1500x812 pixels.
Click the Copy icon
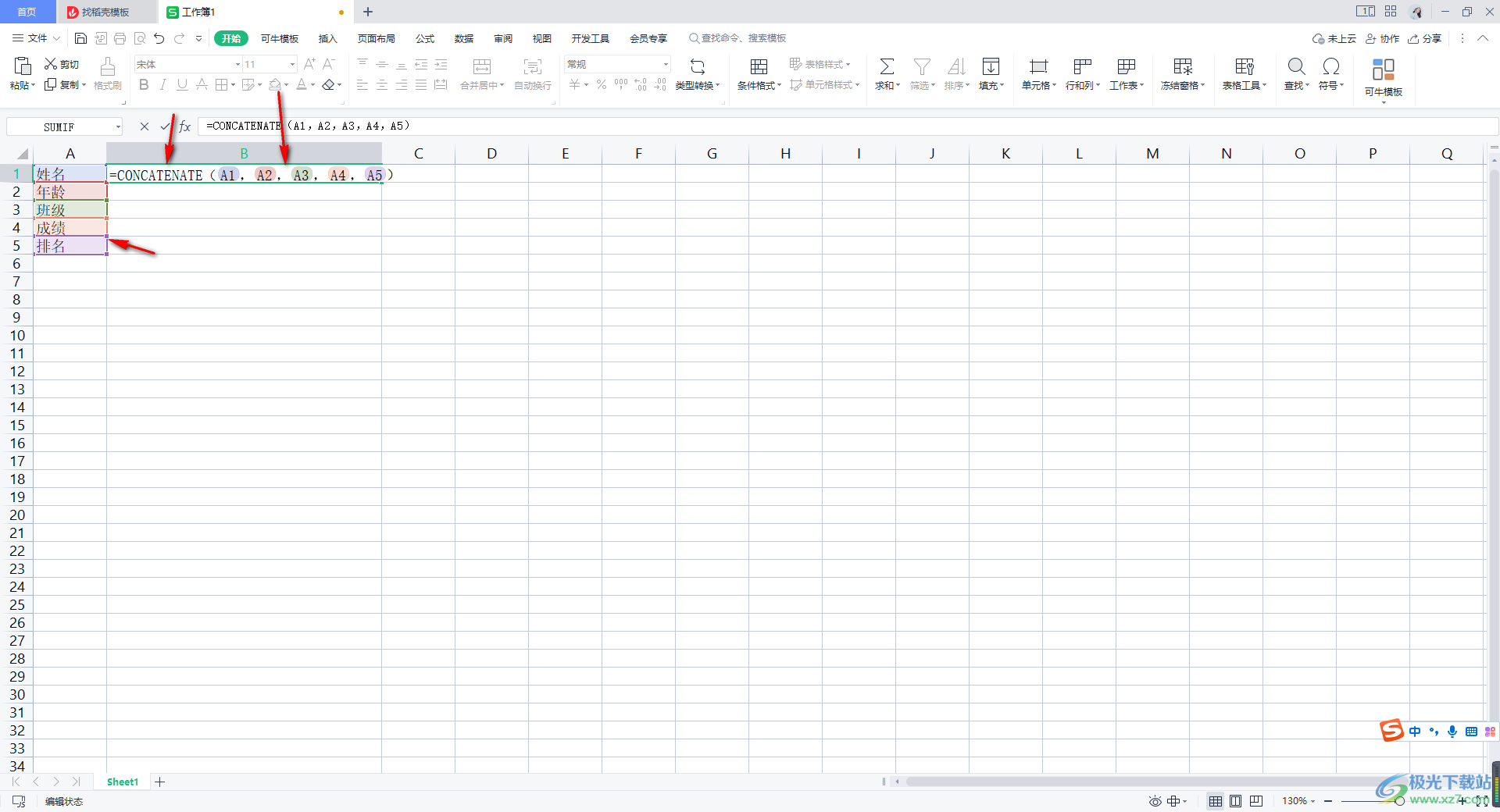tap(51, 84)
